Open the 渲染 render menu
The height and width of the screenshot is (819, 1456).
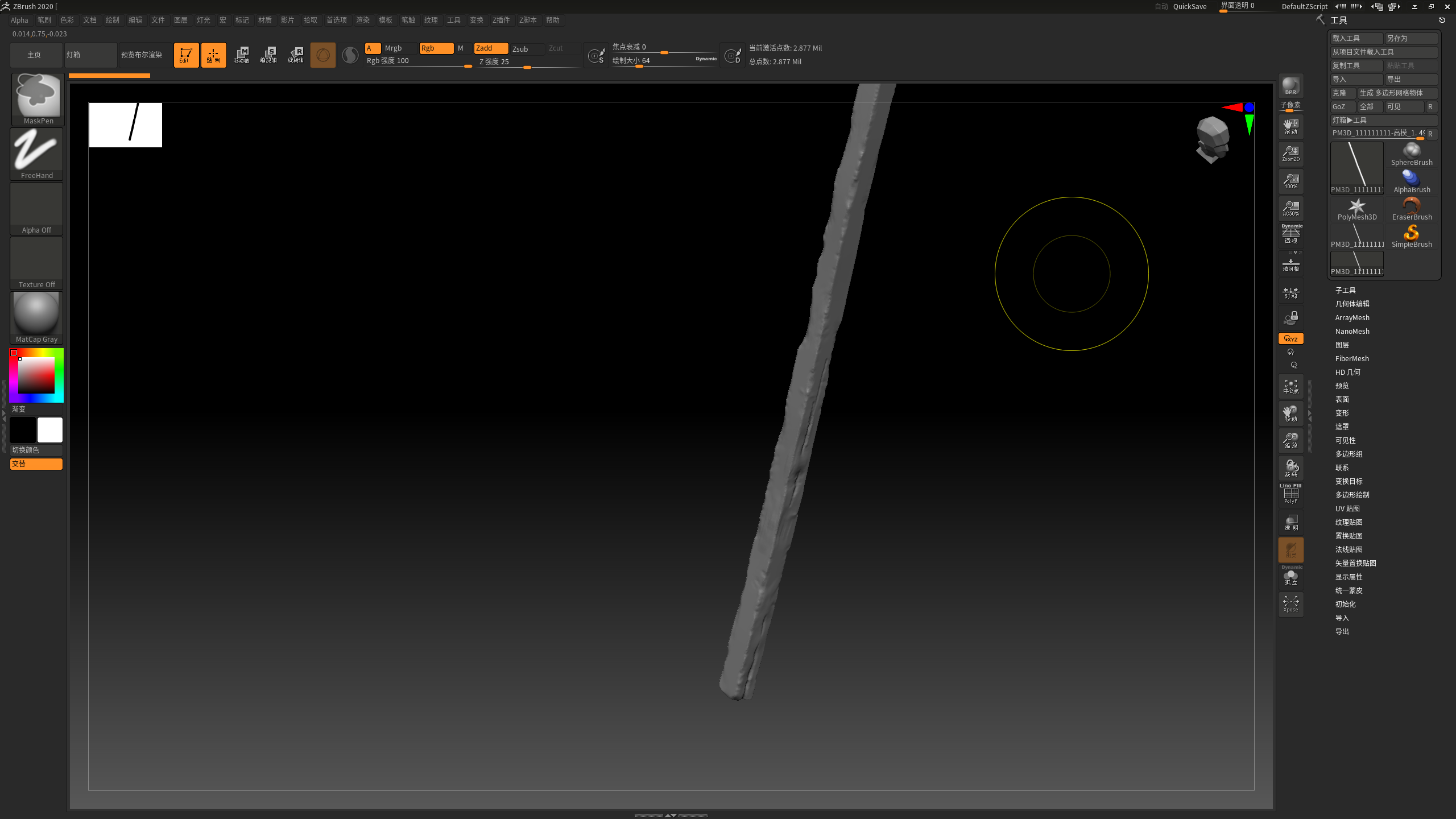(x=362, y=20)
